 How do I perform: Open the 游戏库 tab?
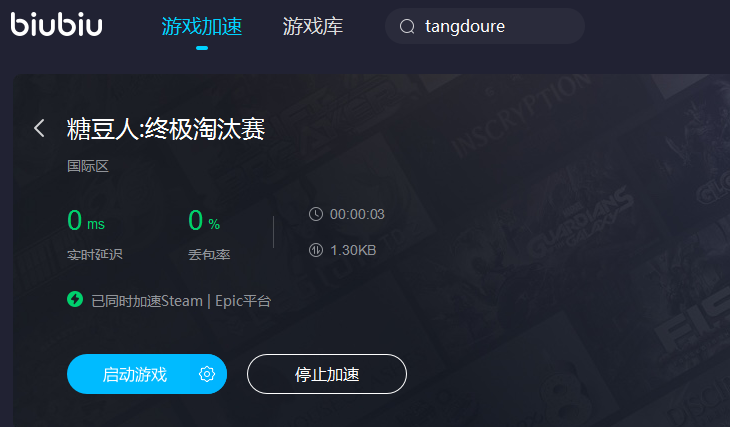point(312,27)
